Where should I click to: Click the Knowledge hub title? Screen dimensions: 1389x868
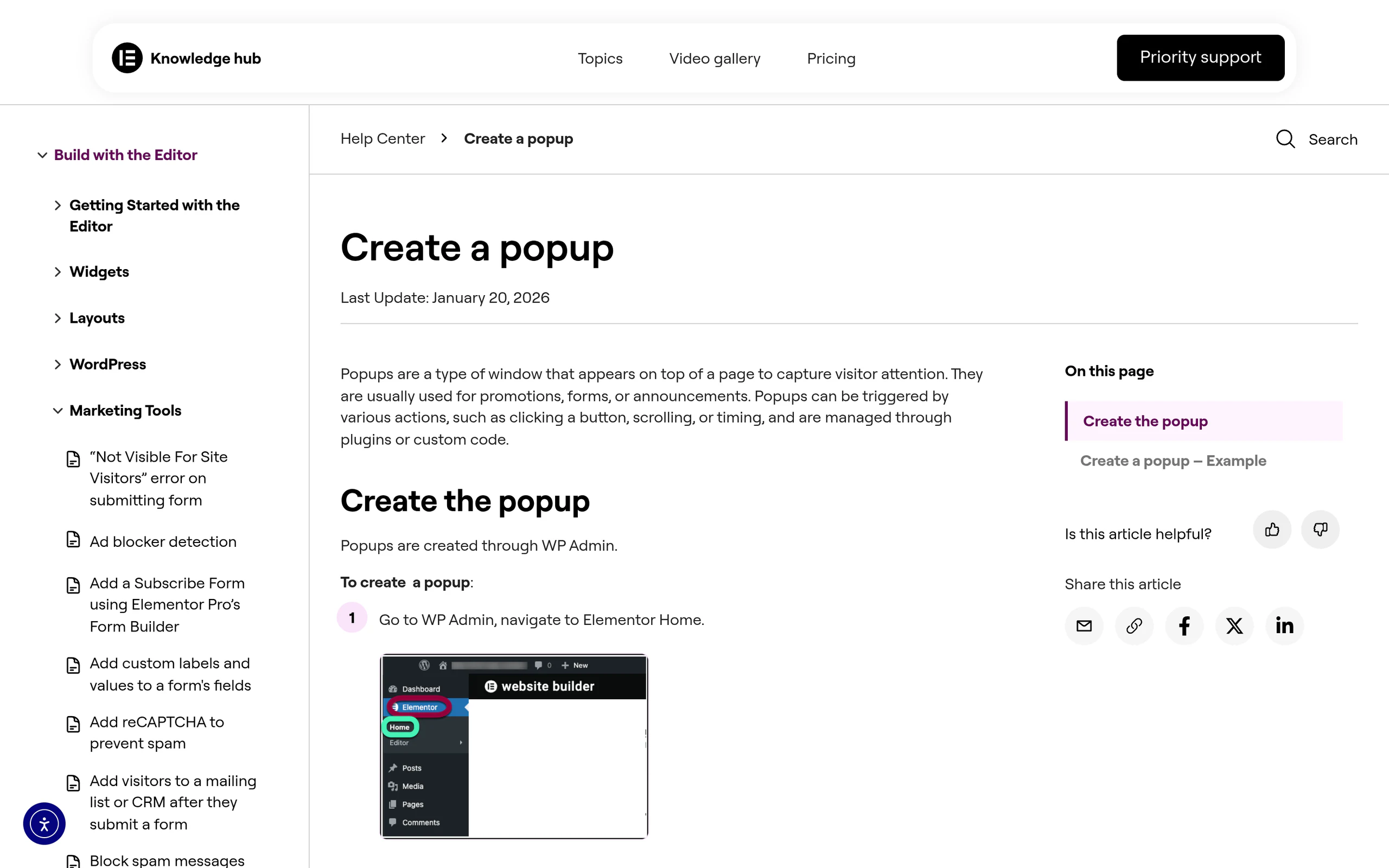206,59
